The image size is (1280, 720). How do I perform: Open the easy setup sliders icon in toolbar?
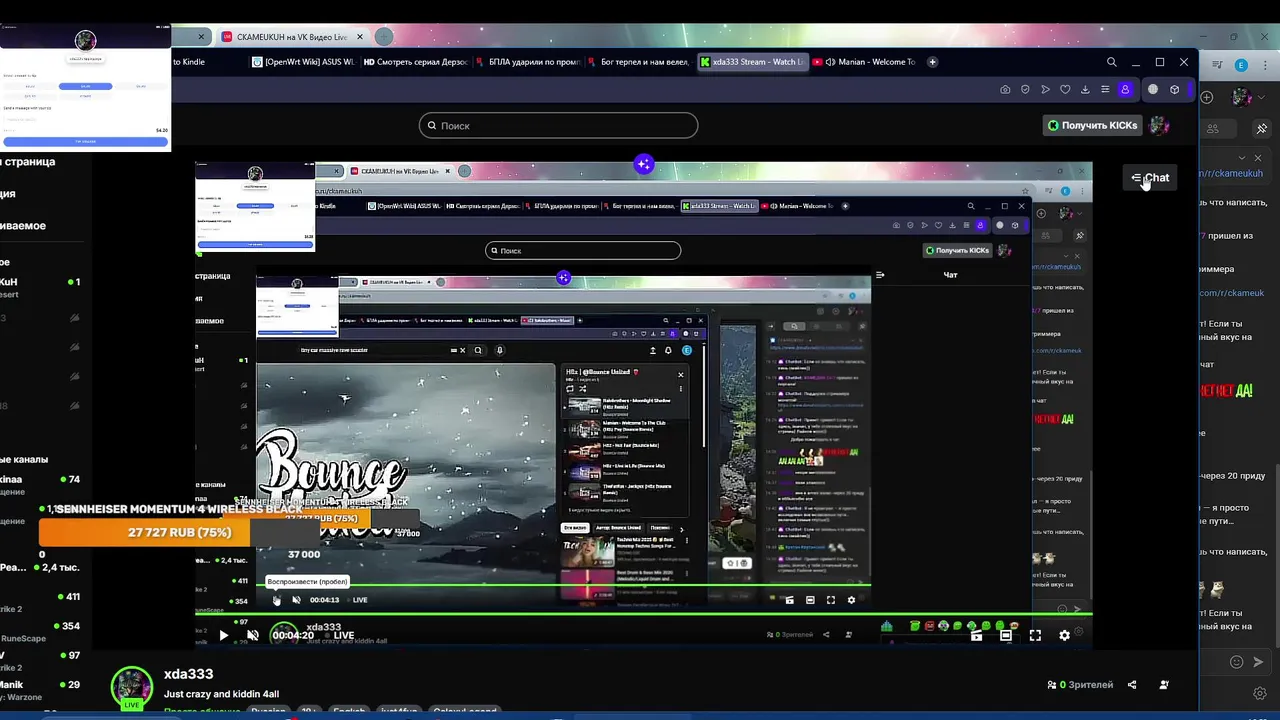coord(1105,89)
